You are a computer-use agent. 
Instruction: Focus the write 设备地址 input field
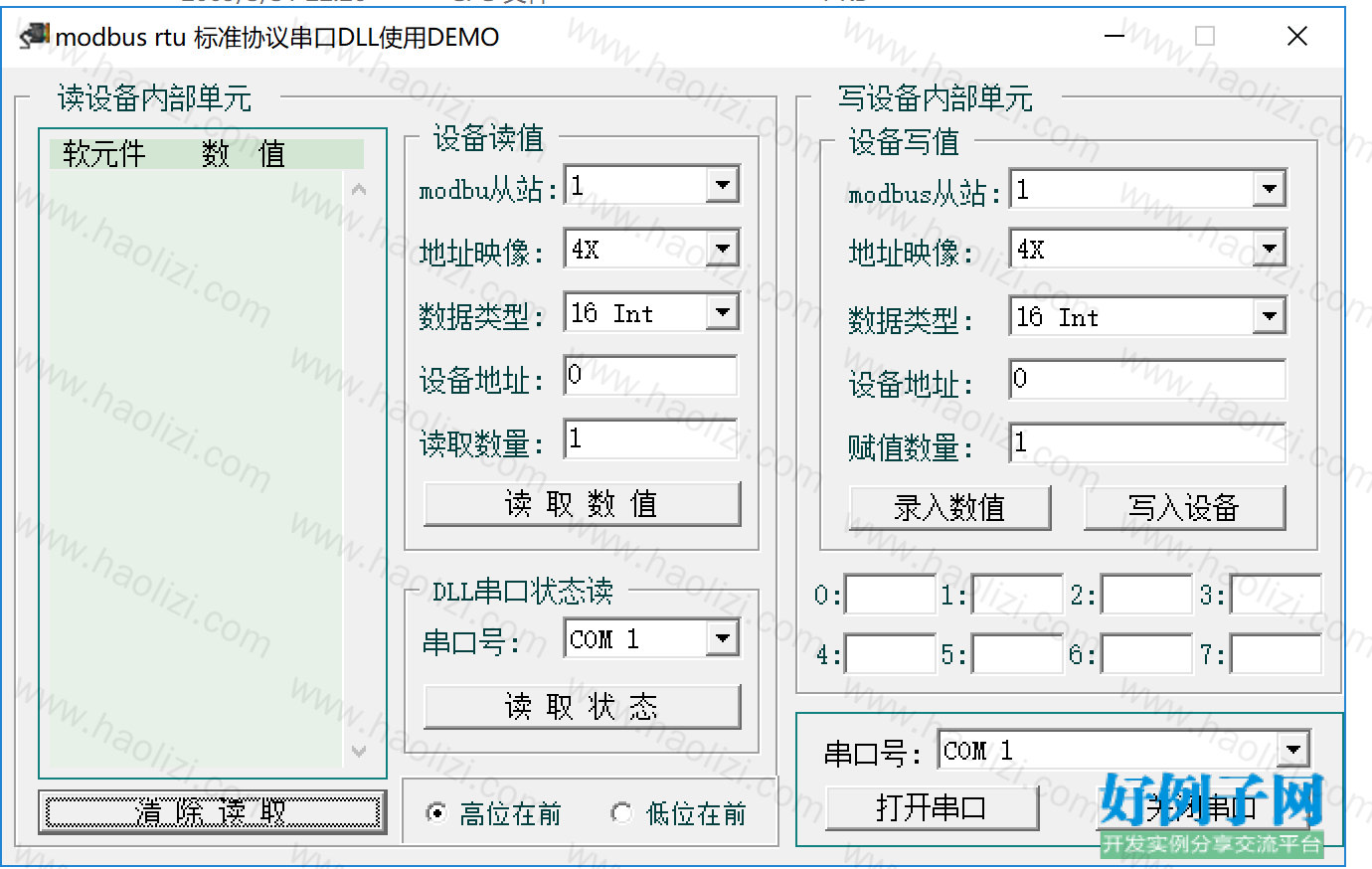click(1147, 380)
